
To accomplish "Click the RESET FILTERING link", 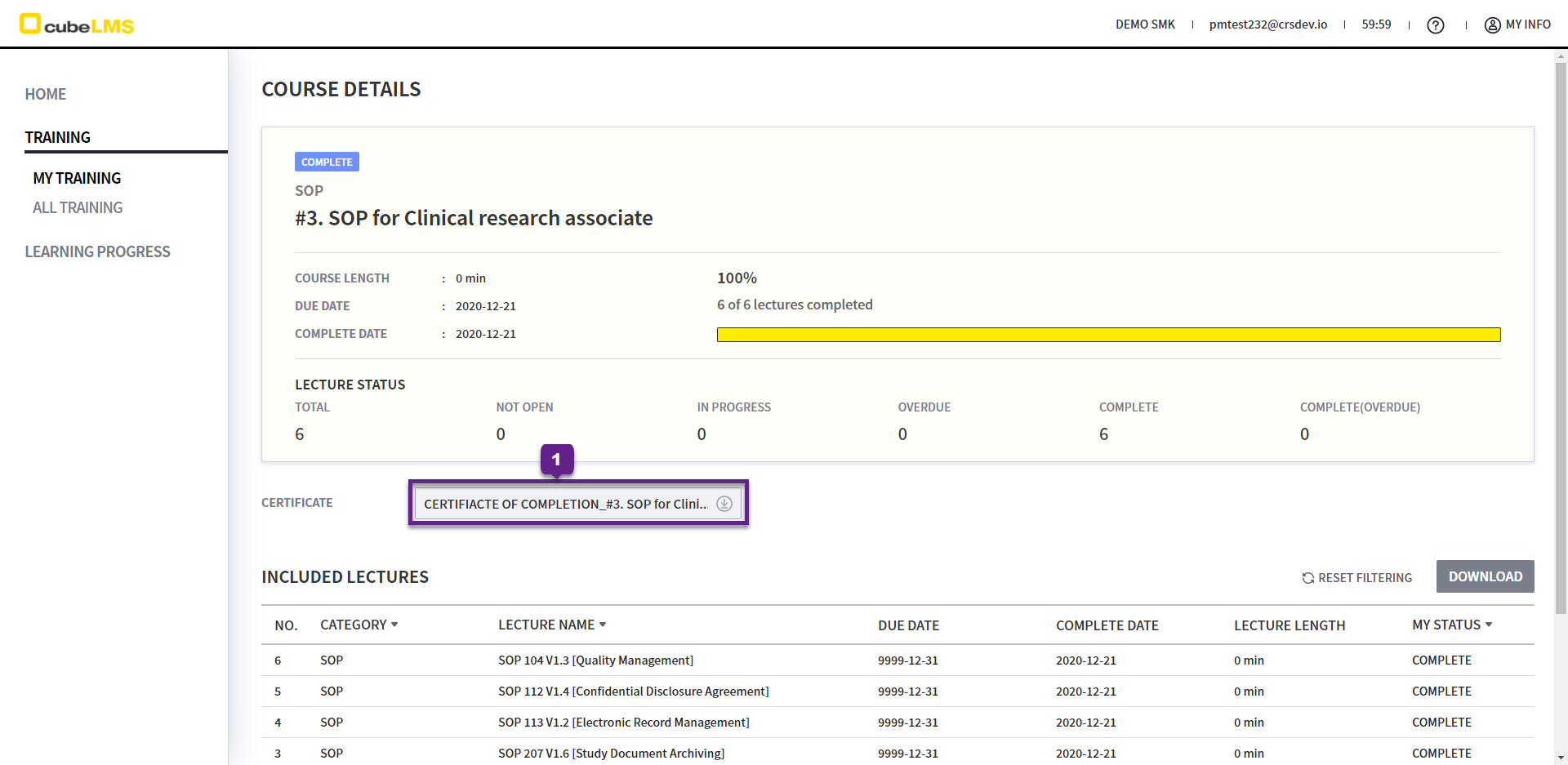I will [1365, 578].
